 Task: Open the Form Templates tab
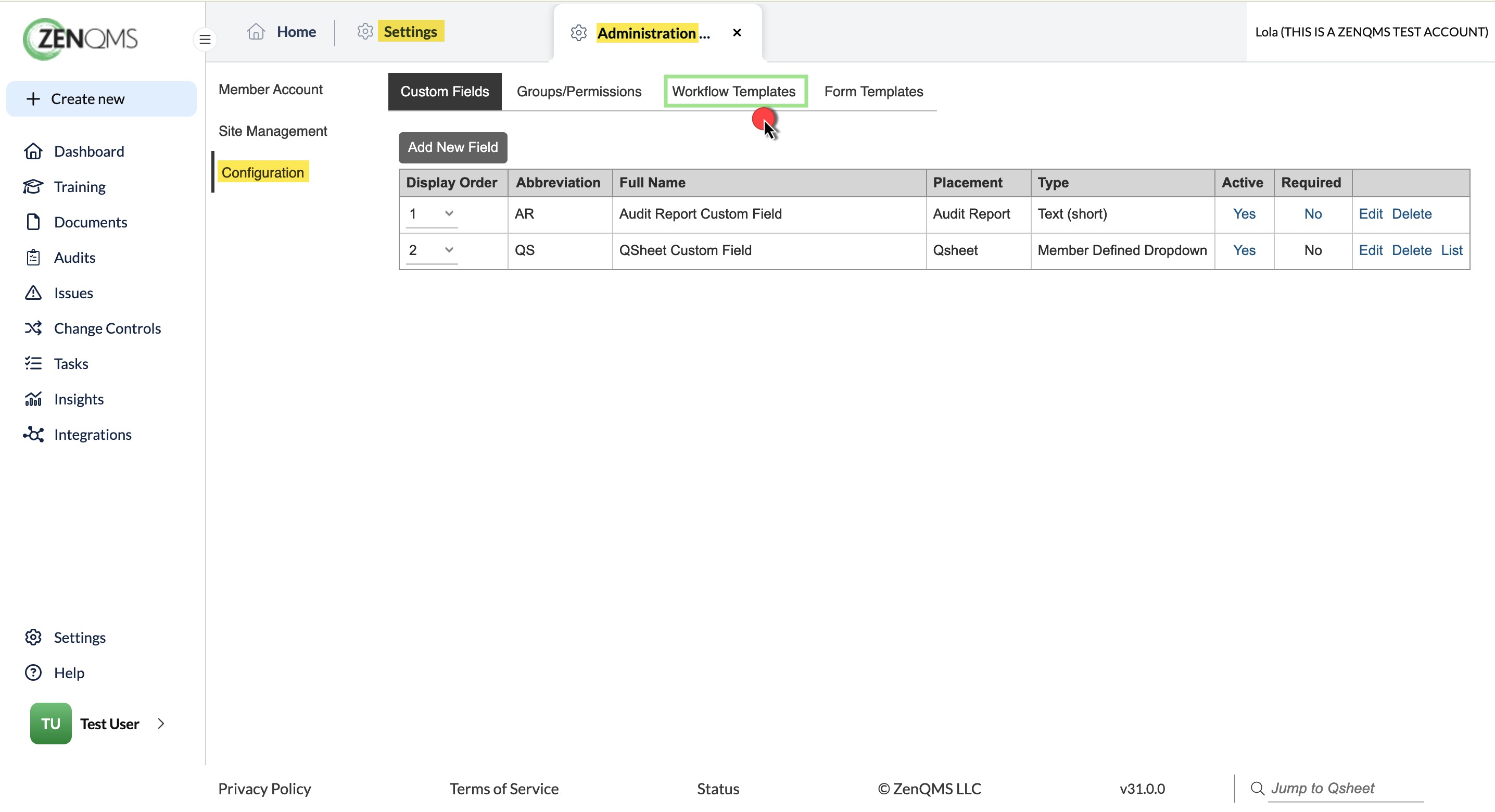point(873,92)
